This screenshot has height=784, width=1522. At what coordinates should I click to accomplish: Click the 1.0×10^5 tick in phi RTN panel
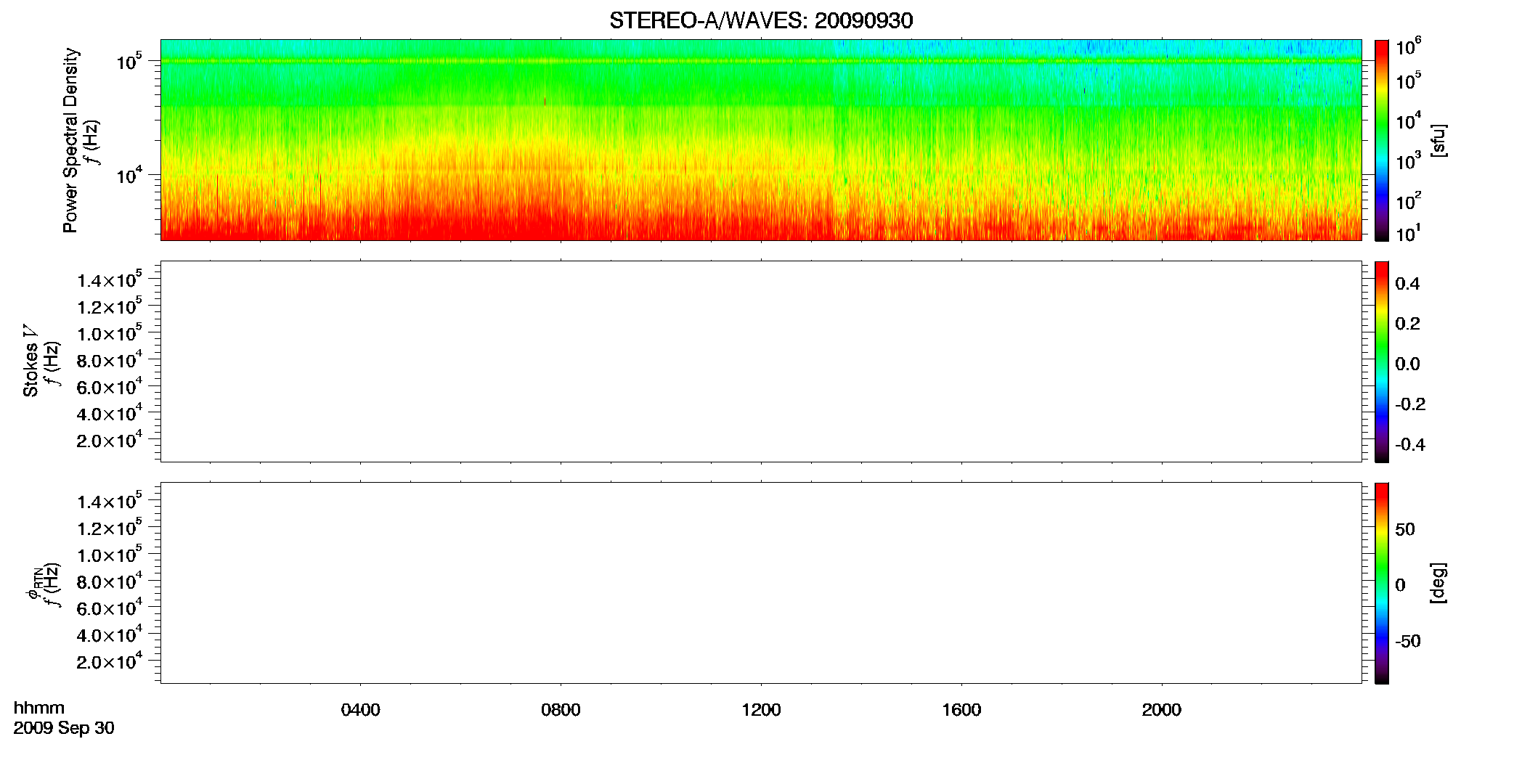[x=110, y=555]
